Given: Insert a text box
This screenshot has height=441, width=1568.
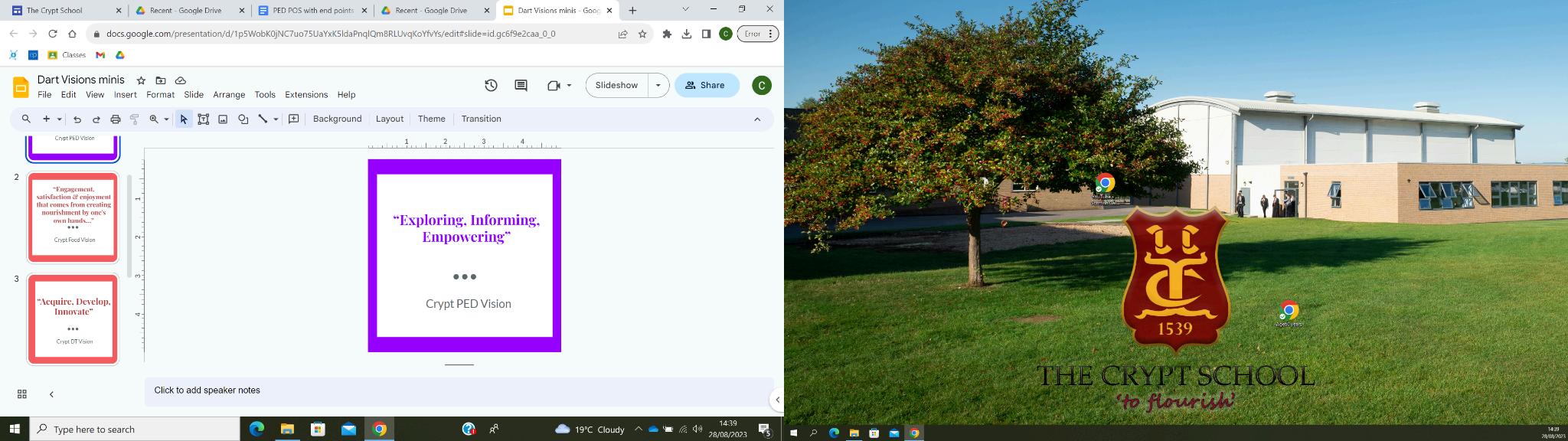Looking at the screenshot, I should click(x=204, y=119).
